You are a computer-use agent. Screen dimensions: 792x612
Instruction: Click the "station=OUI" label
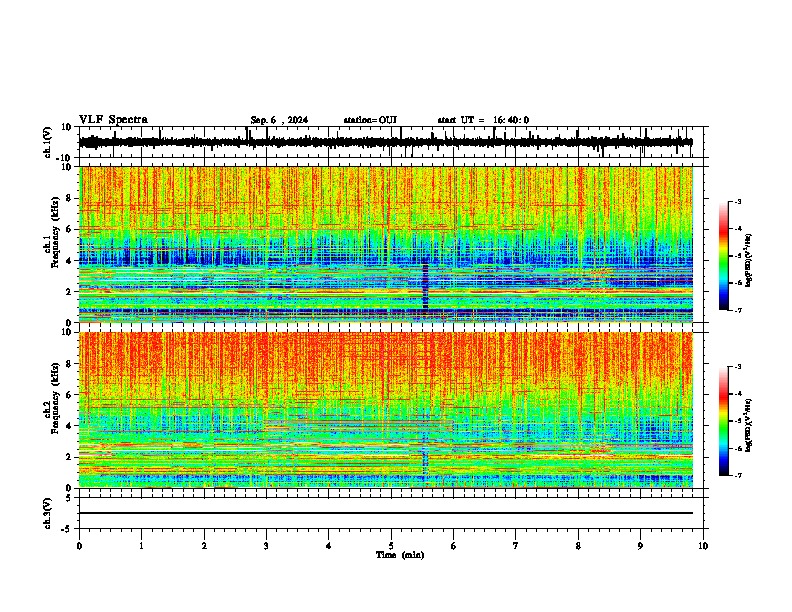[370, 120]
